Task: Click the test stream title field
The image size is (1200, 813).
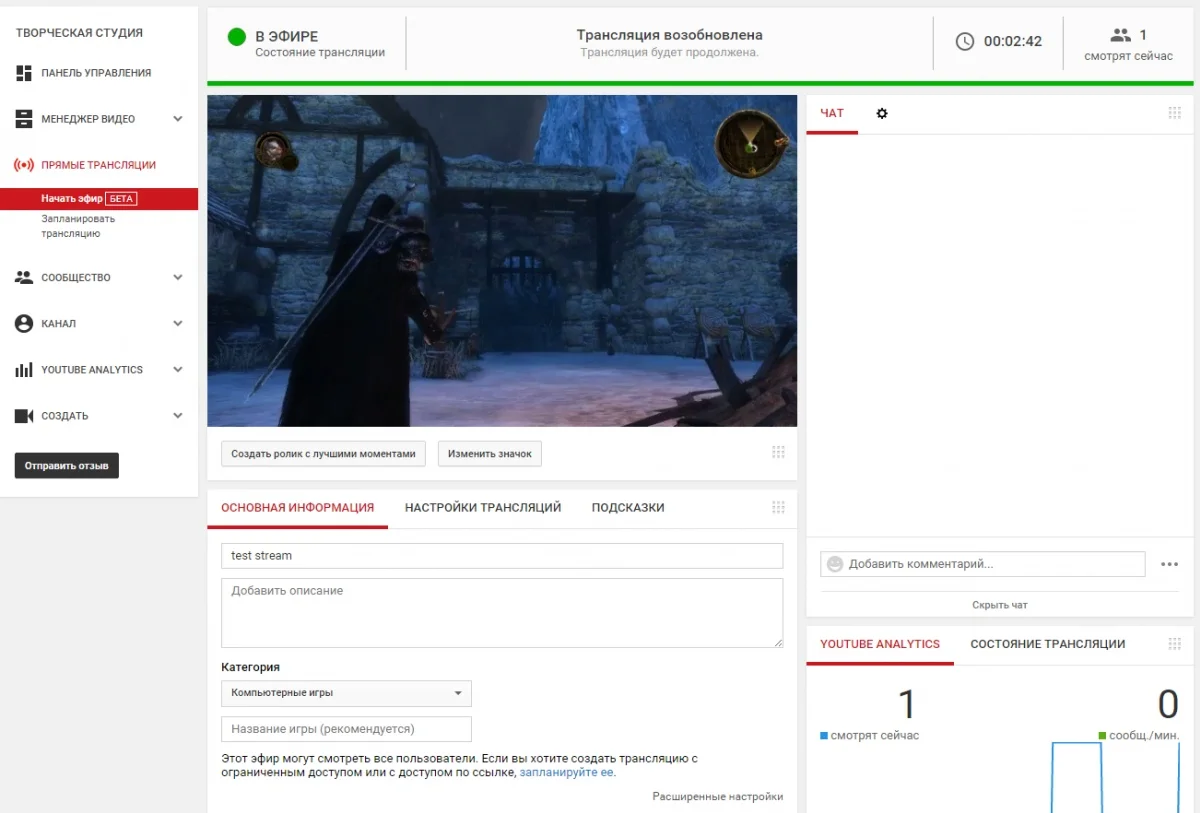Action: pyautogui.click(x=502, y=556)
